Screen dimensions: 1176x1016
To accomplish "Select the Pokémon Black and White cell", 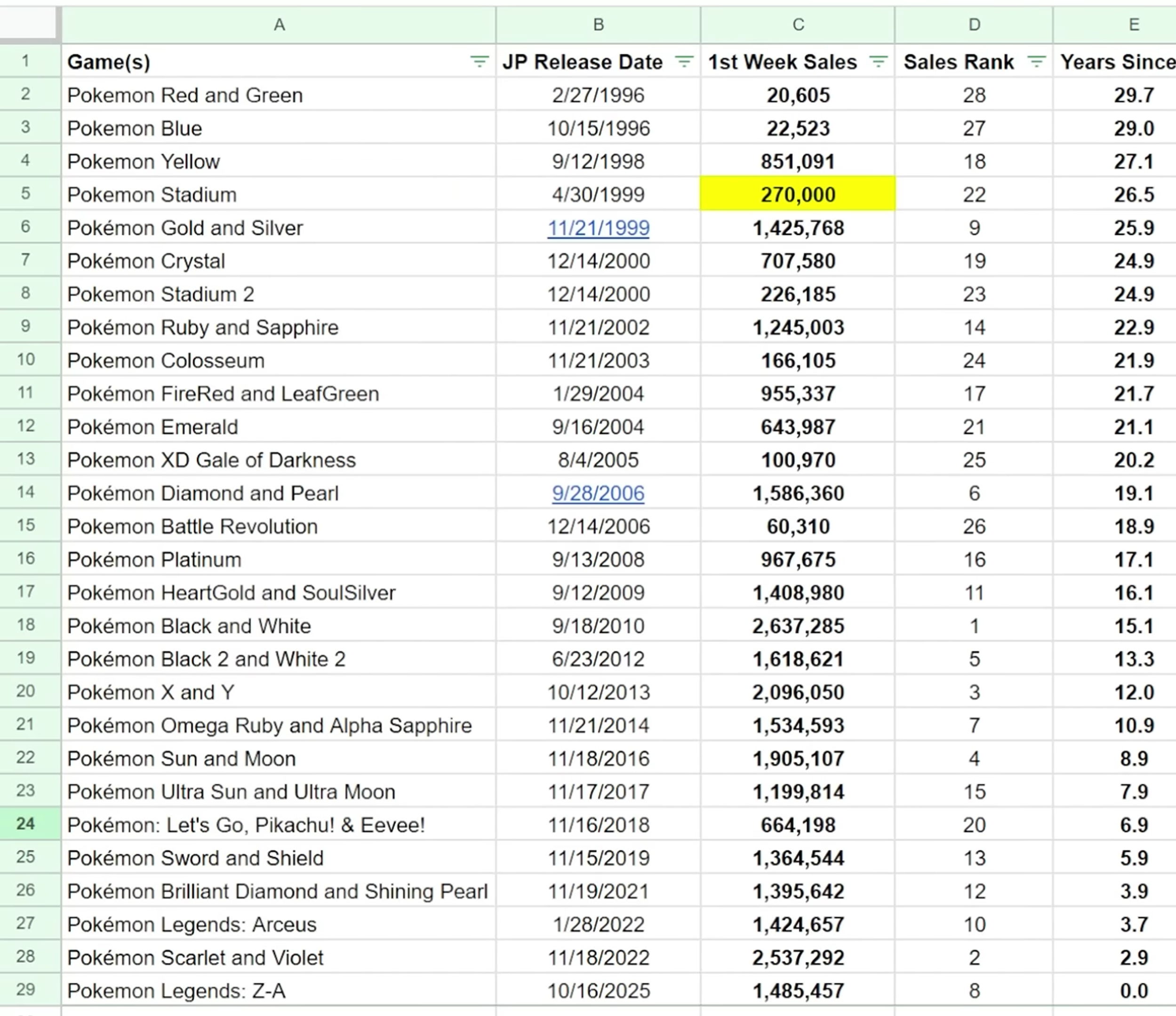I will [189, 626].
